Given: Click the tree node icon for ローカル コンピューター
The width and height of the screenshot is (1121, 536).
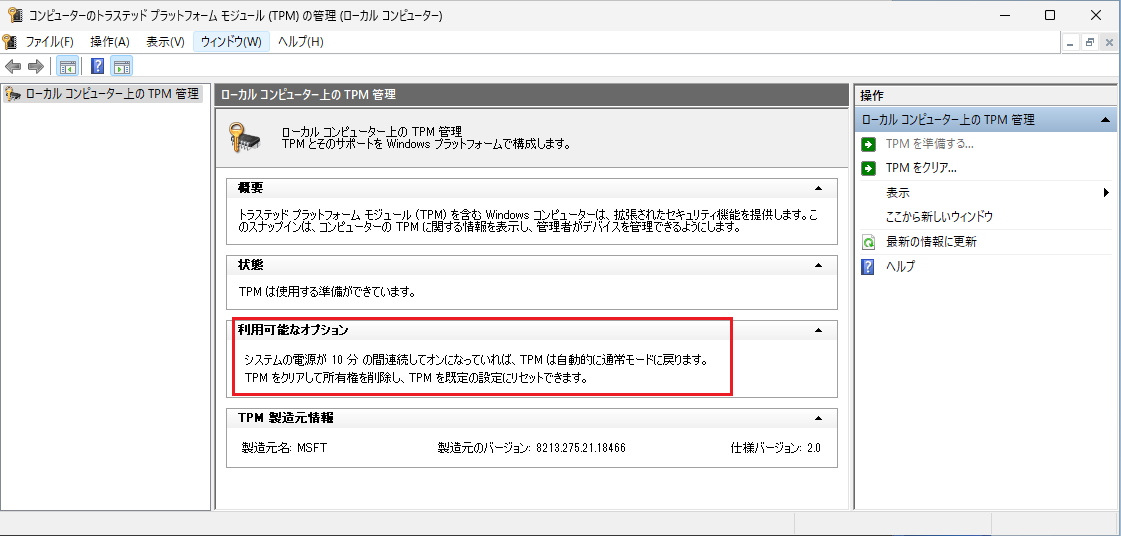Looking at the screenshot, I should (x=12, y=94).
